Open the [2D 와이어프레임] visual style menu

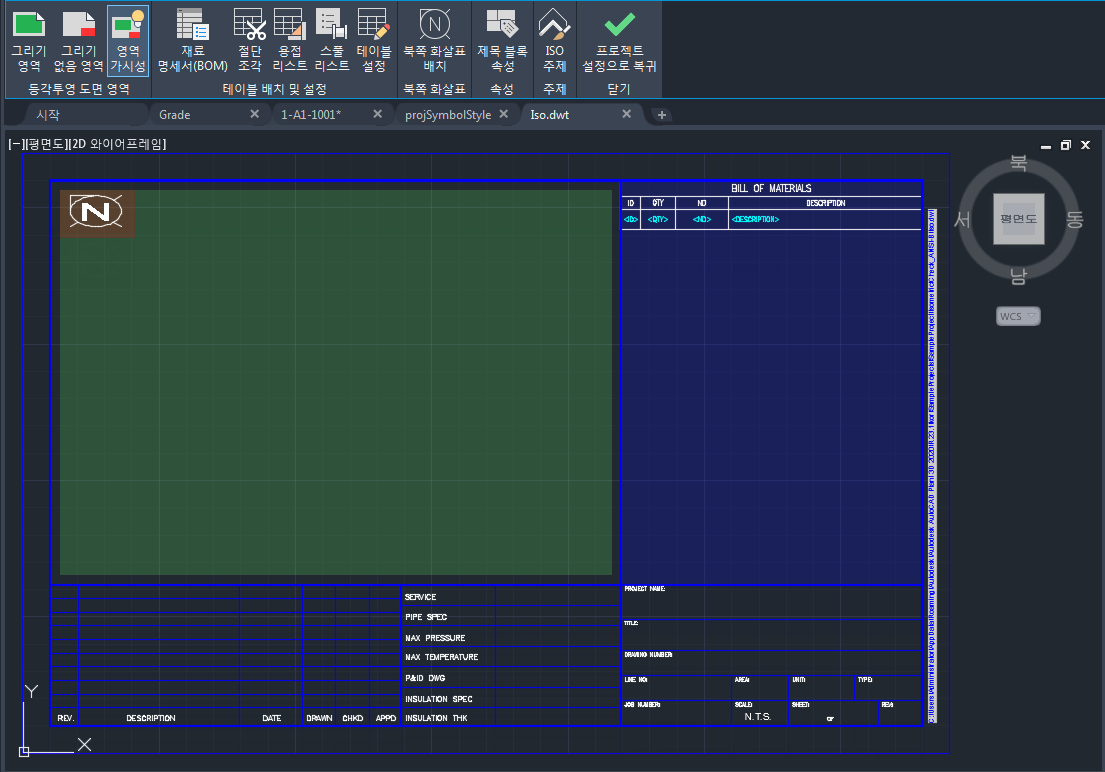pos(118,144)
